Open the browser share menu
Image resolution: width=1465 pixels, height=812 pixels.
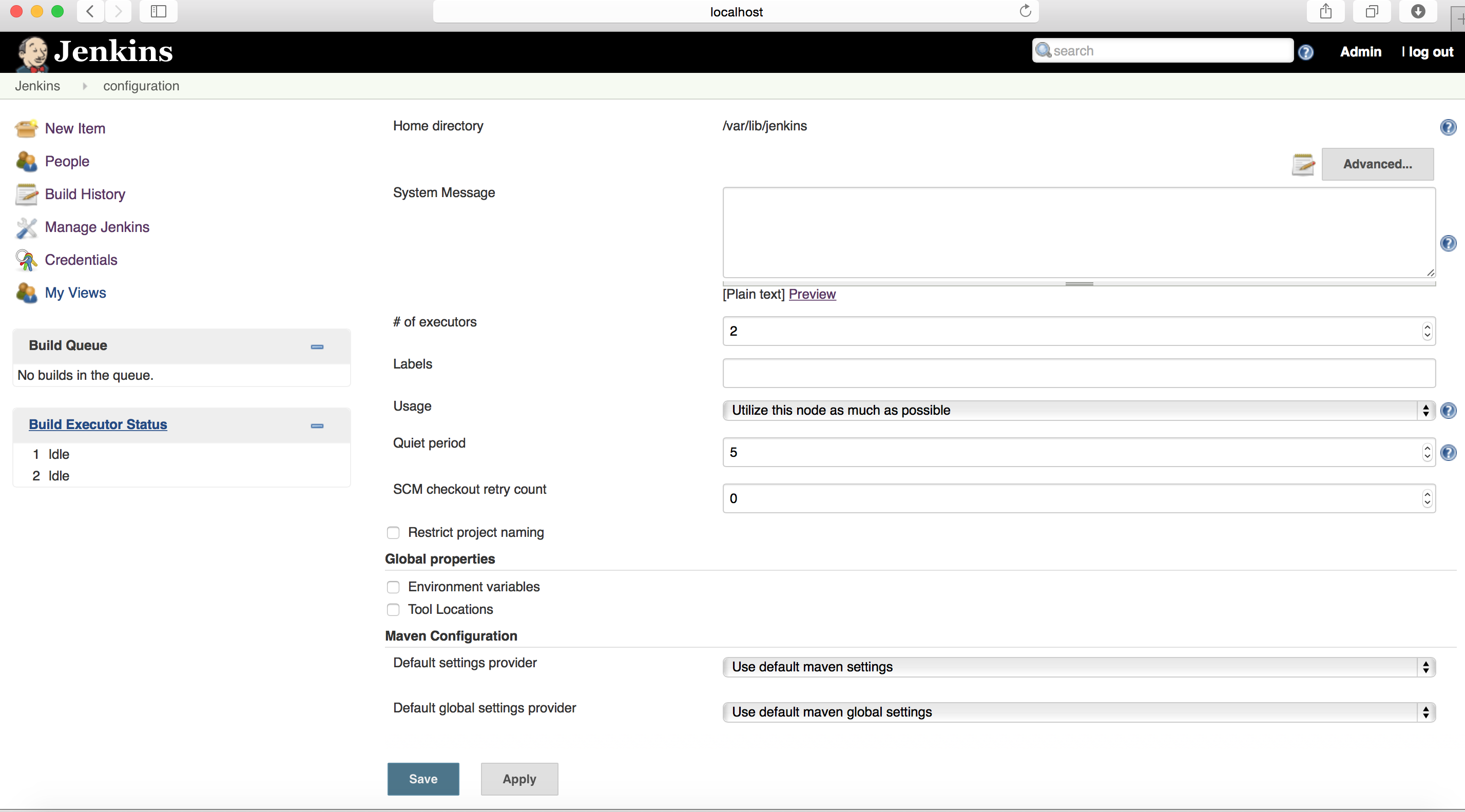click(x=1326, y=11)
